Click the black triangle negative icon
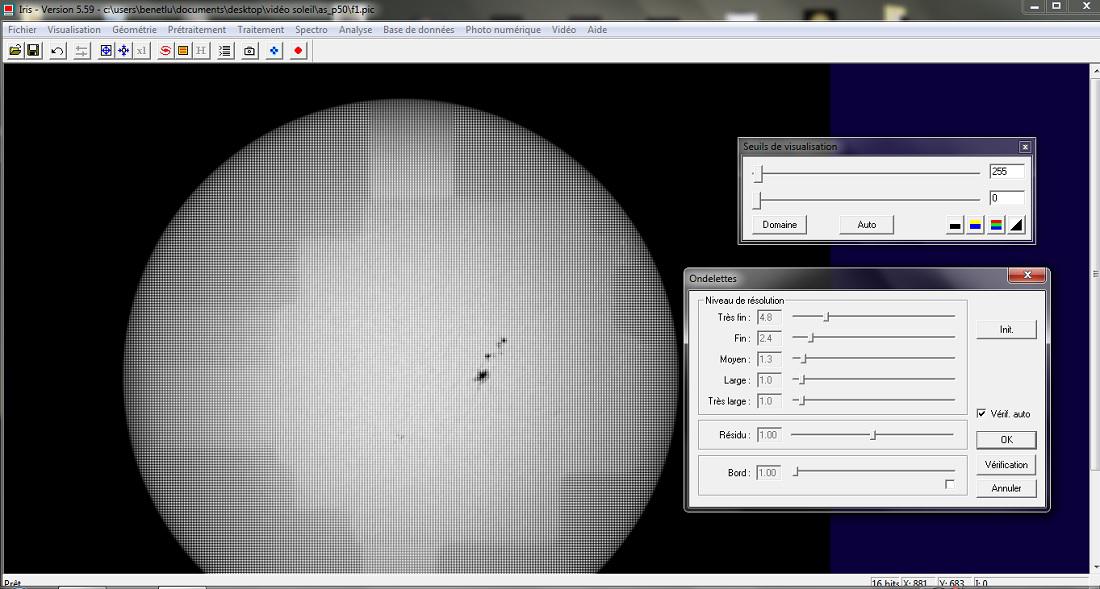1100x589 pixels. click(1016, 225)
